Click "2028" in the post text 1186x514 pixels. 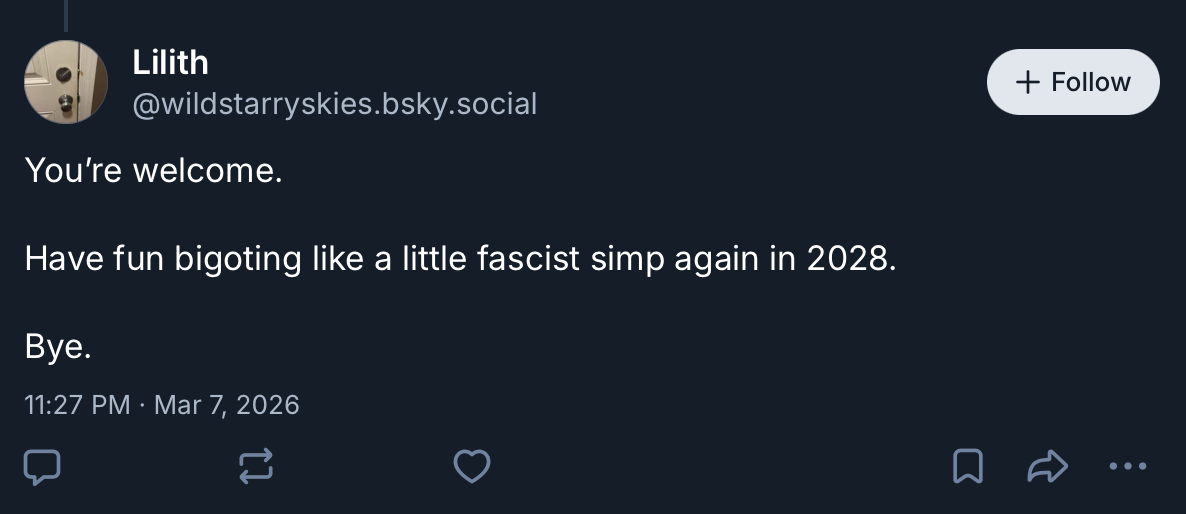(846, 259)
